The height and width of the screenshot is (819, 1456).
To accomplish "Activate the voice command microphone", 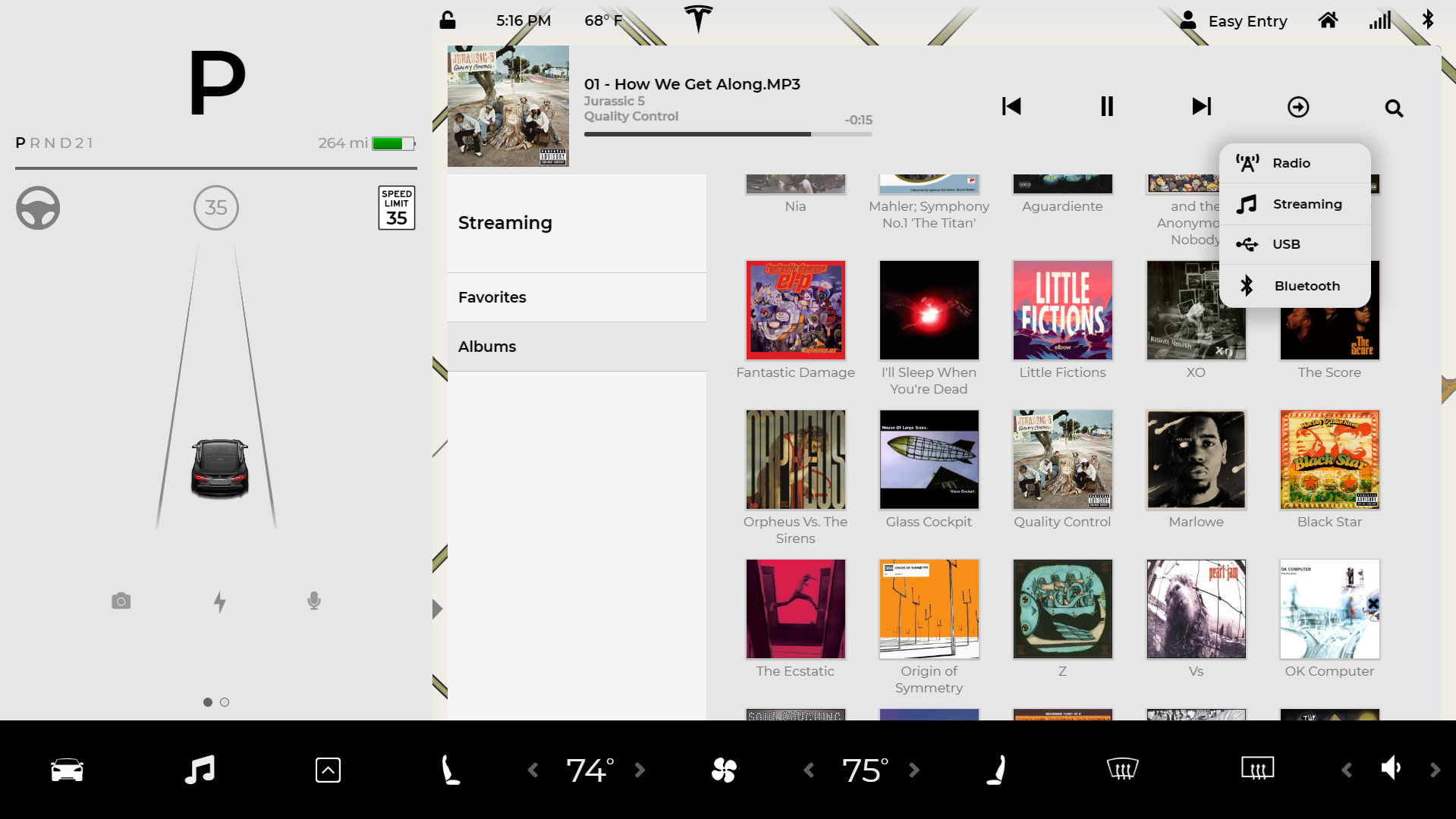I will pos(314,601).
